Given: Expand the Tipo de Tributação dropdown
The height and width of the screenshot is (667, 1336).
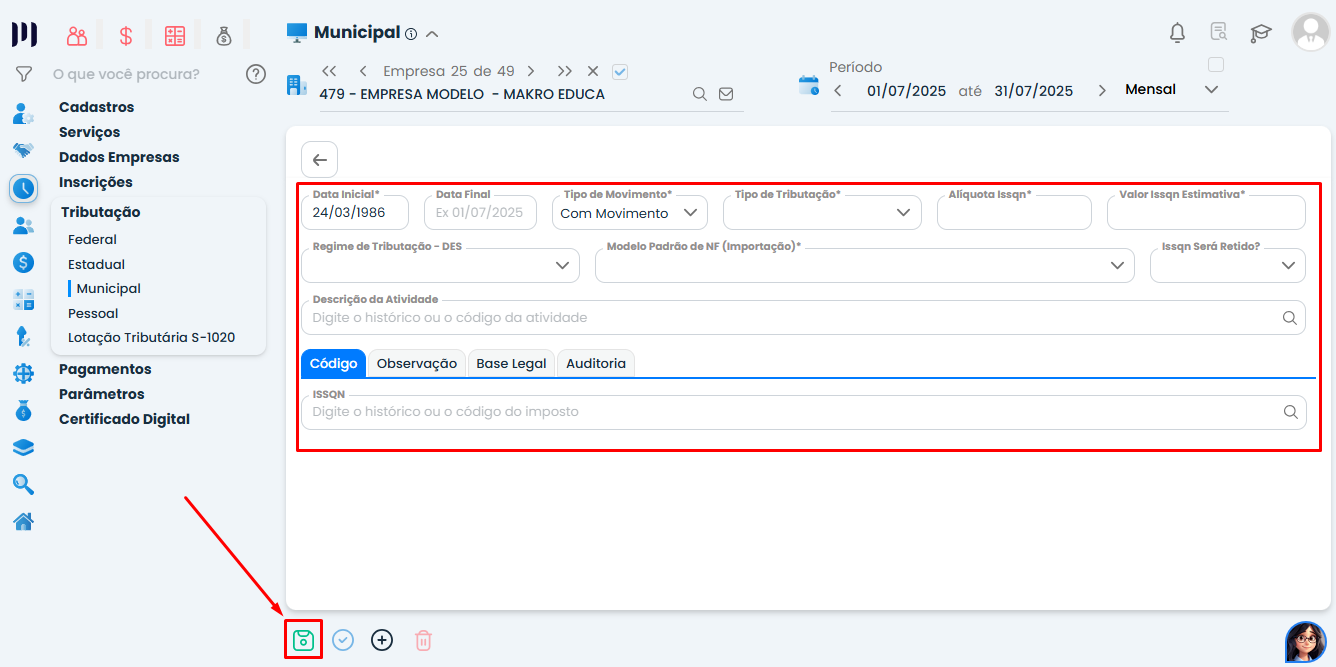Looking at the screenshot, I should [x=821, y=213].
